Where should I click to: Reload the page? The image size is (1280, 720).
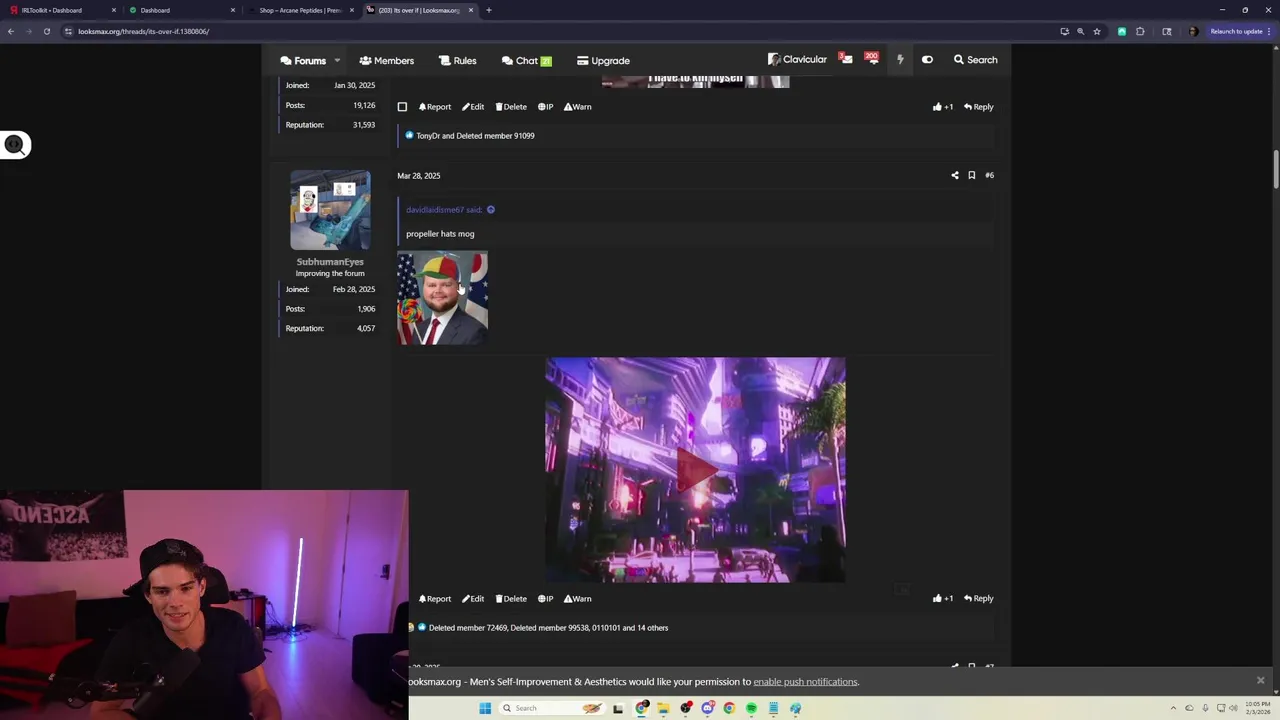tap(46, 31)
